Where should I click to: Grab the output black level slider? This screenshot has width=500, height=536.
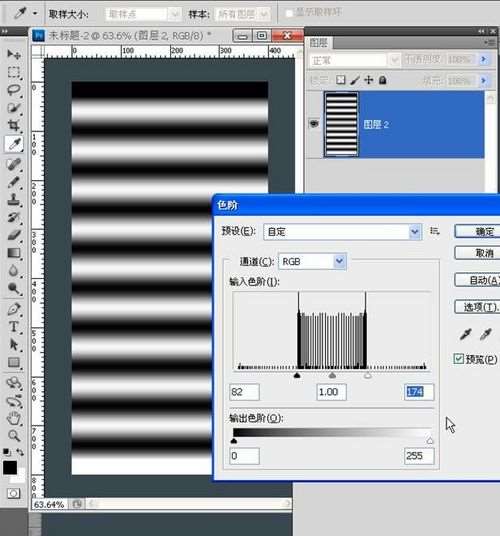click(234, 441)
